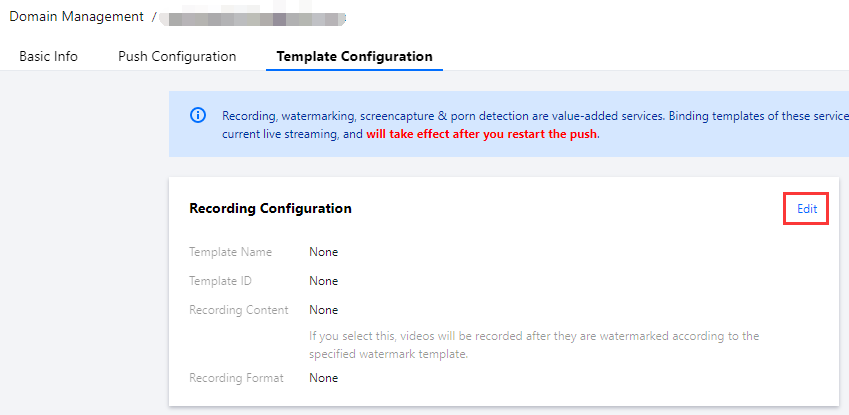The width and height of the screenshot is (849, 415).
Task: Click the Recording Format label
Action: [236, 378]
